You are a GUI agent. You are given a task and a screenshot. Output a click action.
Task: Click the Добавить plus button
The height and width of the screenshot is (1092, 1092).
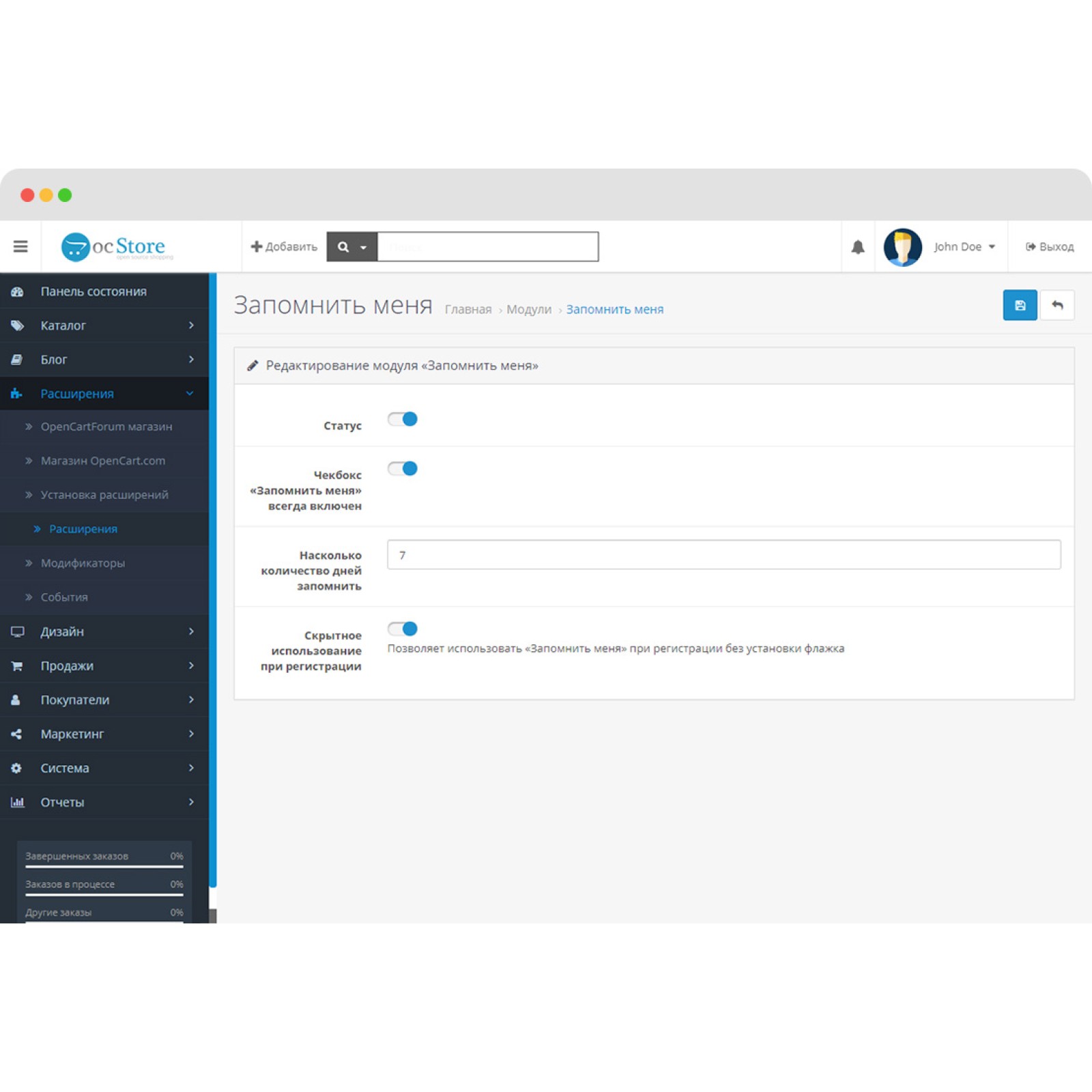(284, 246)
